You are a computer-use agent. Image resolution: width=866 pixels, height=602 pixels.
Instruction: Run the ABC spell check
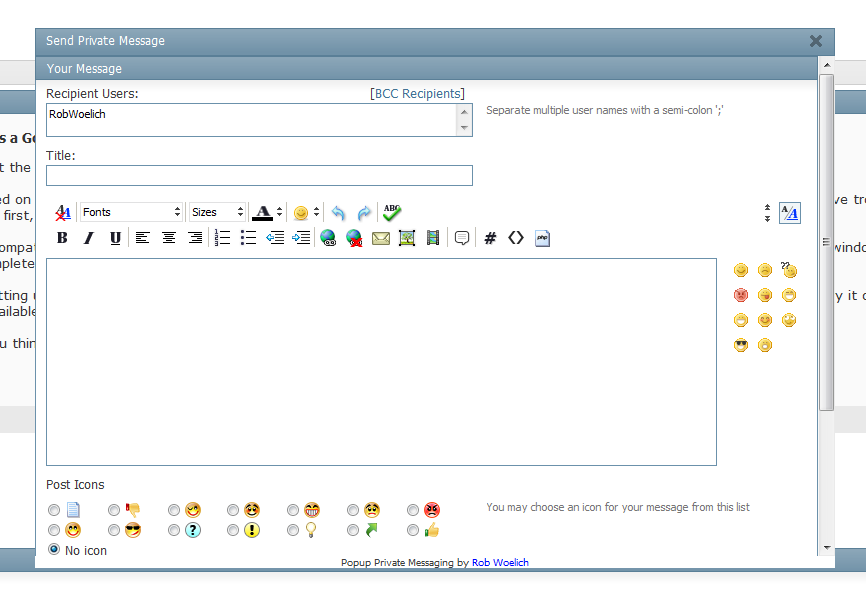391,212
